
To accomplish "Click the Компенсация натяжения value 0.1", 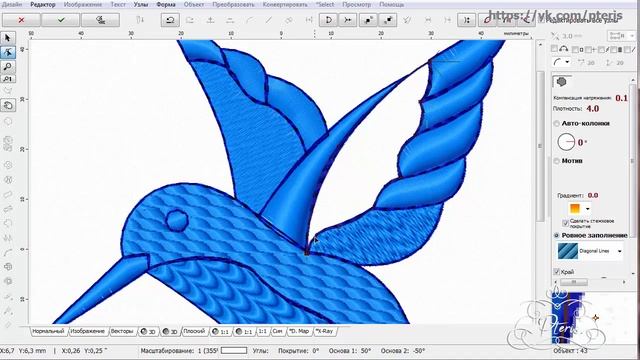I will [x=621, y=98].
